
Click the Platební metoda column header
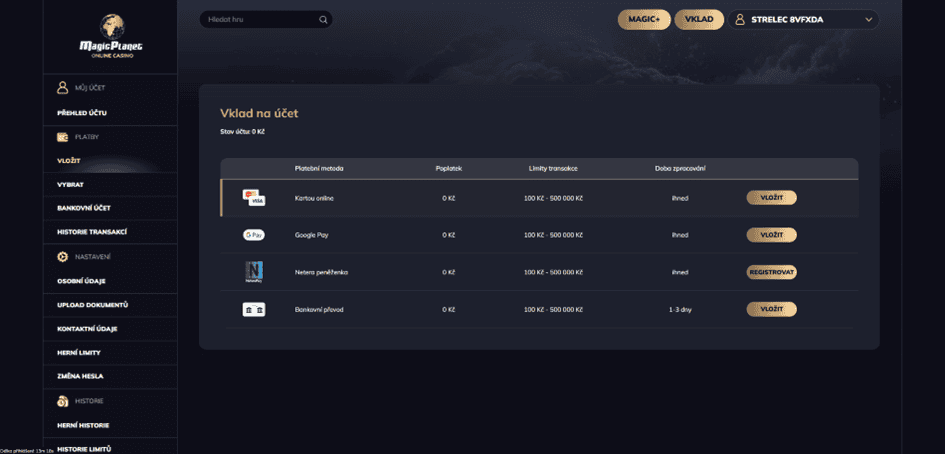[319, 169]
